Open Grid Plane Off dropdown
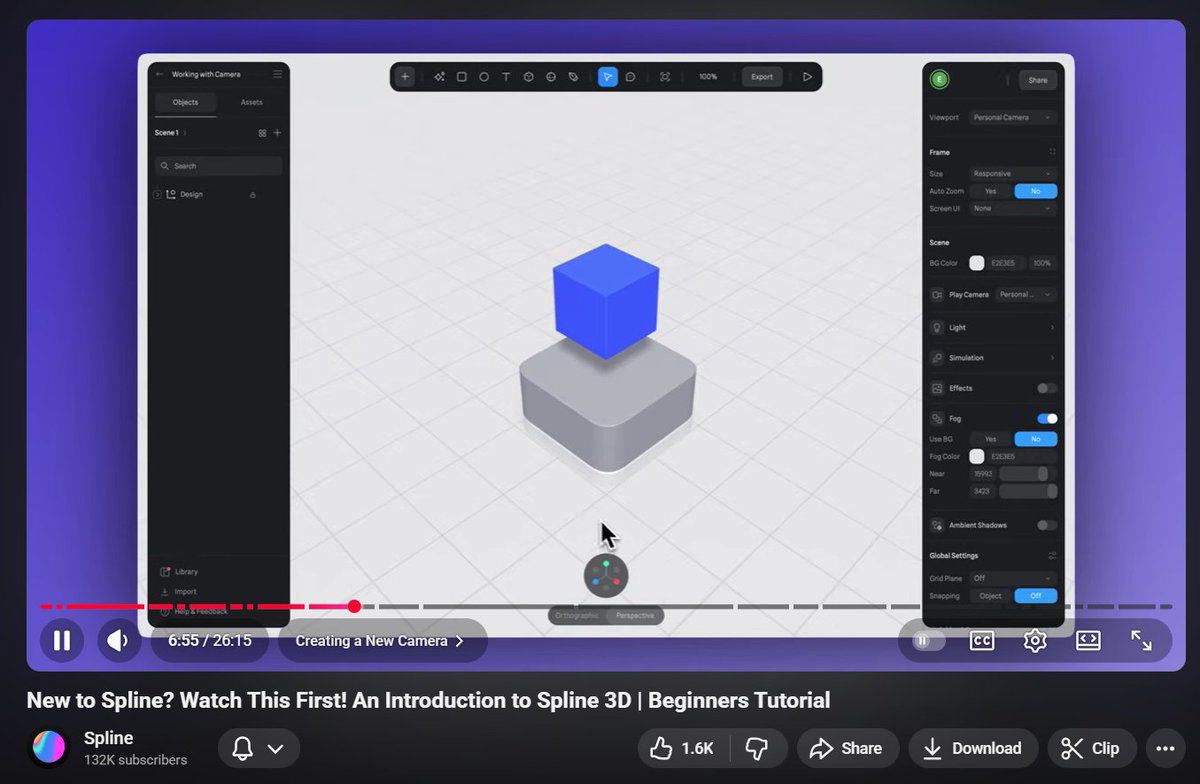The image size is (1200, 784). [1013, 578]
